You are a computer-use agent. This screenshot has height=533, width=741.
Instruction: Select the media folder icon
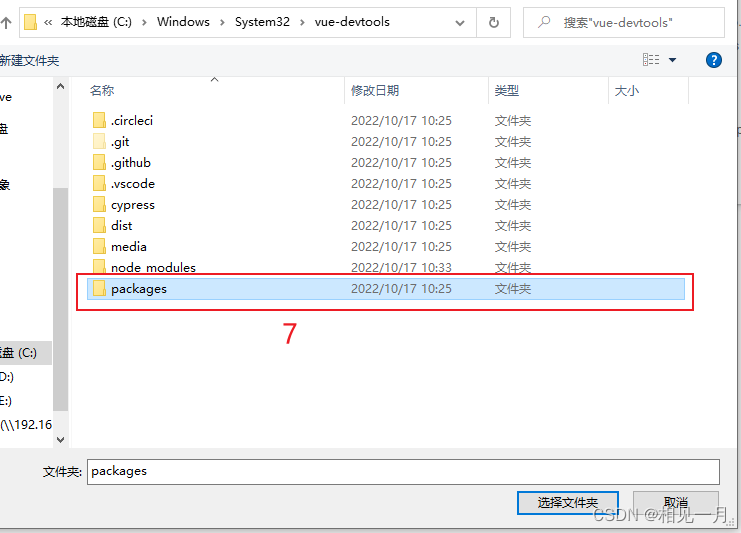pyautogui.click(x=99, y=246)
